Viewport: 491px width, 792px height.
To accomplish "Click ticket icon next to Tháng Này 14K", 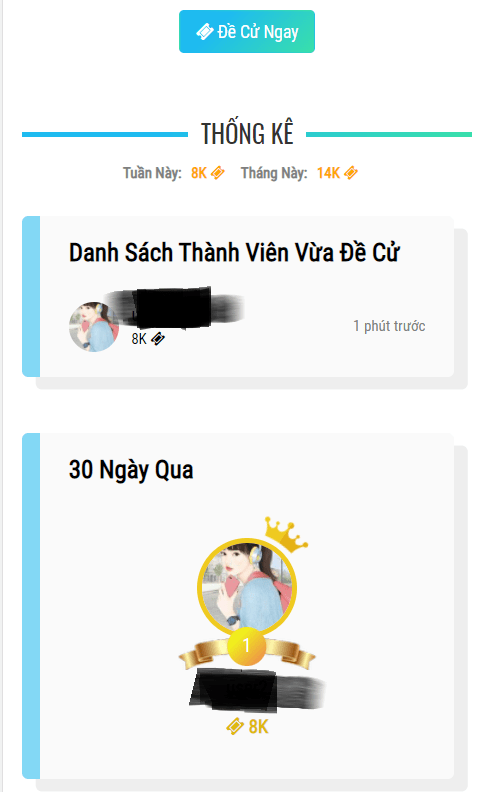I will 351,173.
